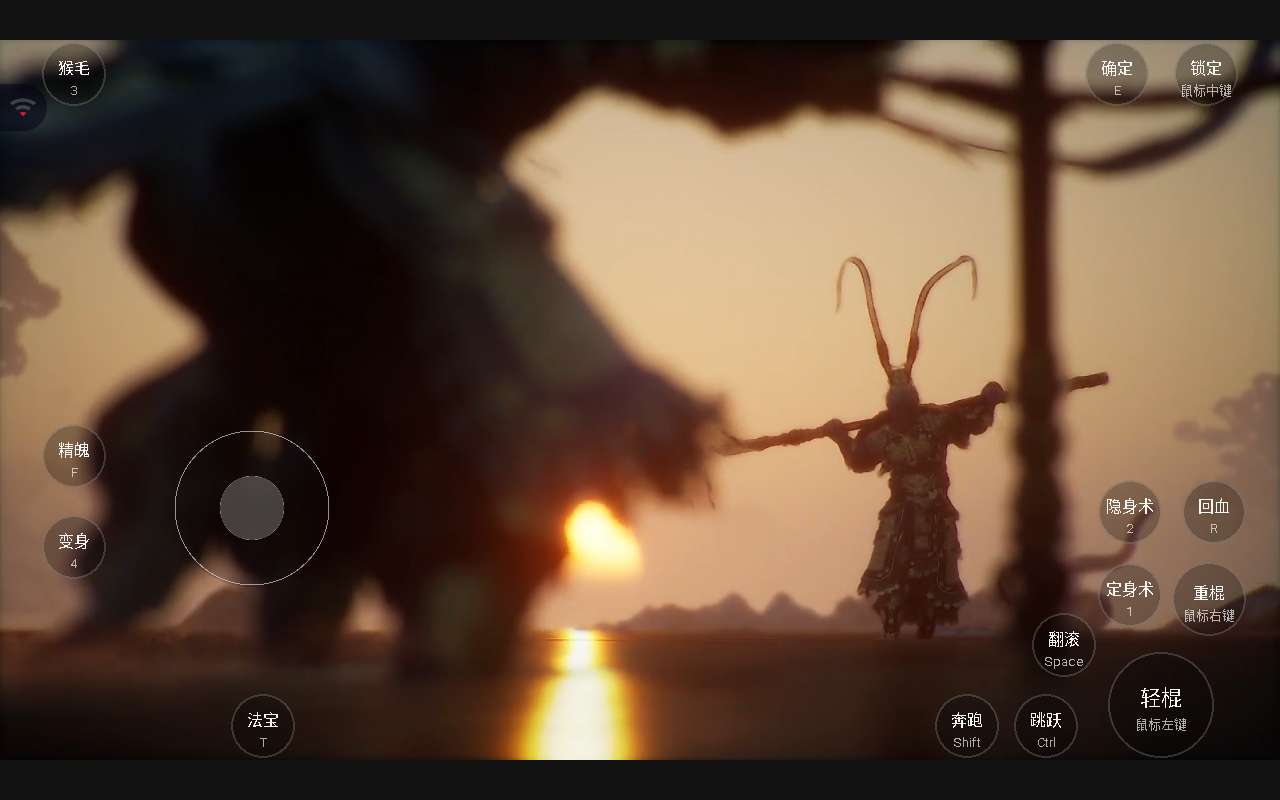The width and height of the screenshot is (1280, 800).
Task: Attack with the large 轻棍 button
Action: (1161, 705)
